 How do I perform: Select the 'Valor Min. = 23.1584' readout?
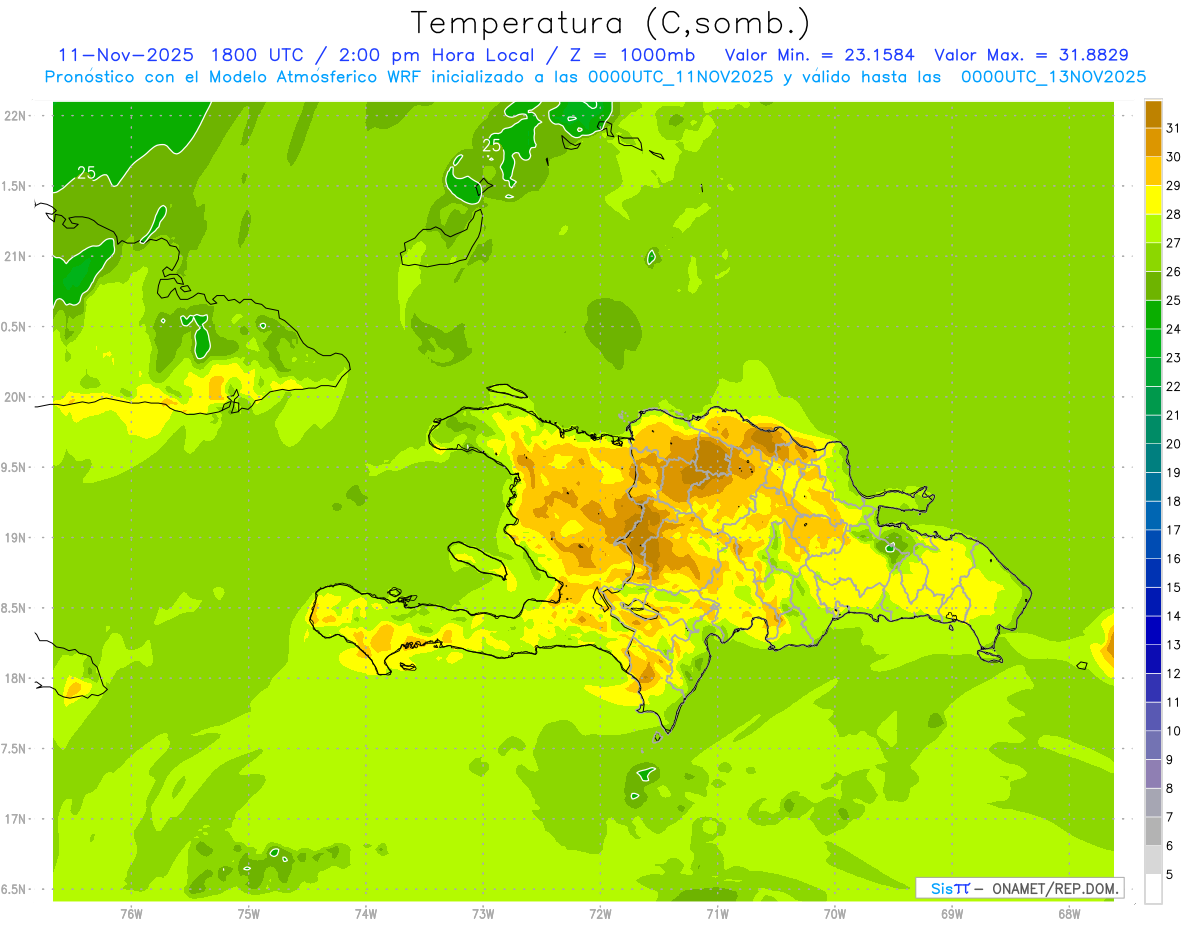[x=819, y=56]
